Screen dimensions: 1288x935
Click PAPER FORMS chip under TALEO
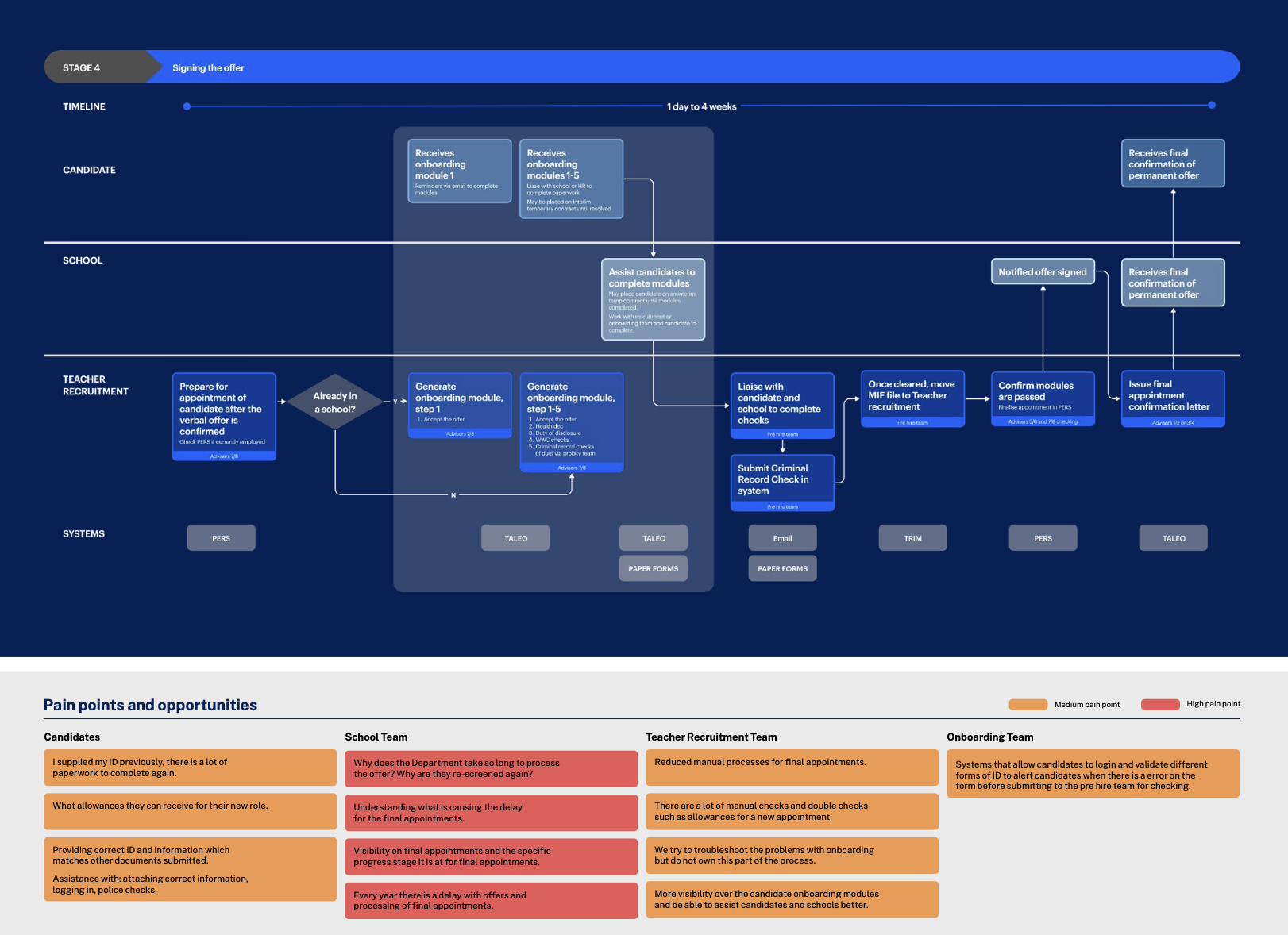point(654,568)
